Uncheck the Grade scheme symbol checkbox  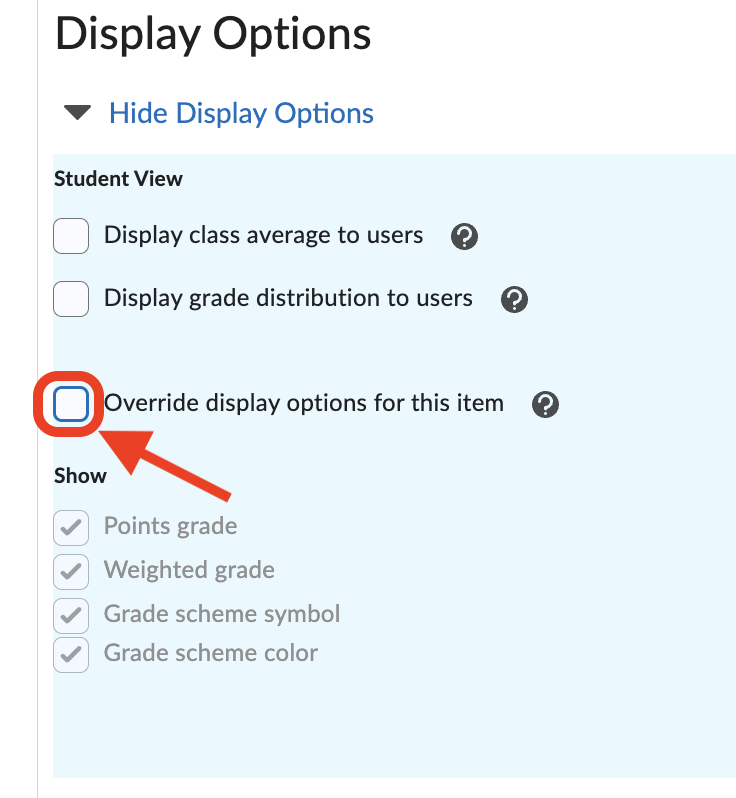[71, 614]
